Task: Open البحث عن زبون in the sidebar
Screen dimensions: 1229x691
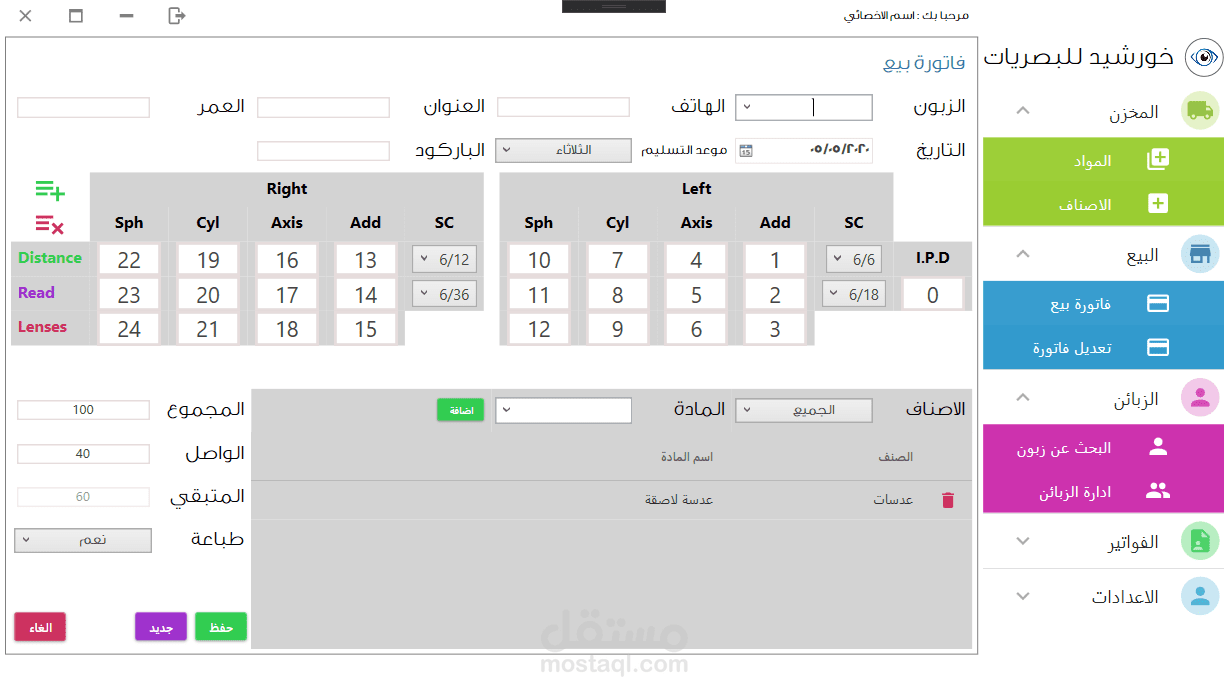Action: 1104,447
